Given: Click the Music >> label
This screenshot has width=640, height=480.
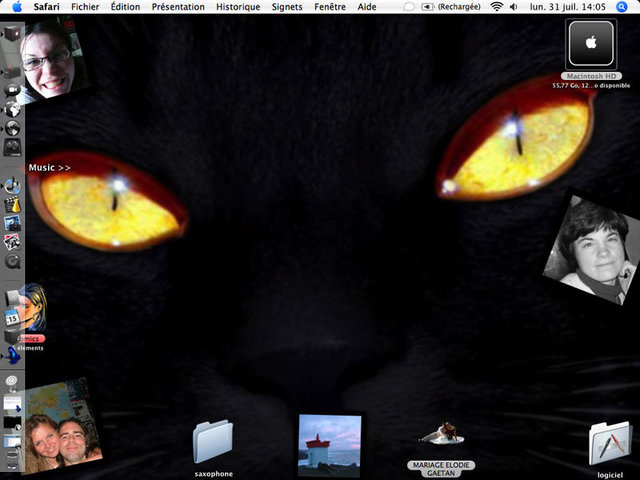Looking at the screenshot, I should [50, 168].
